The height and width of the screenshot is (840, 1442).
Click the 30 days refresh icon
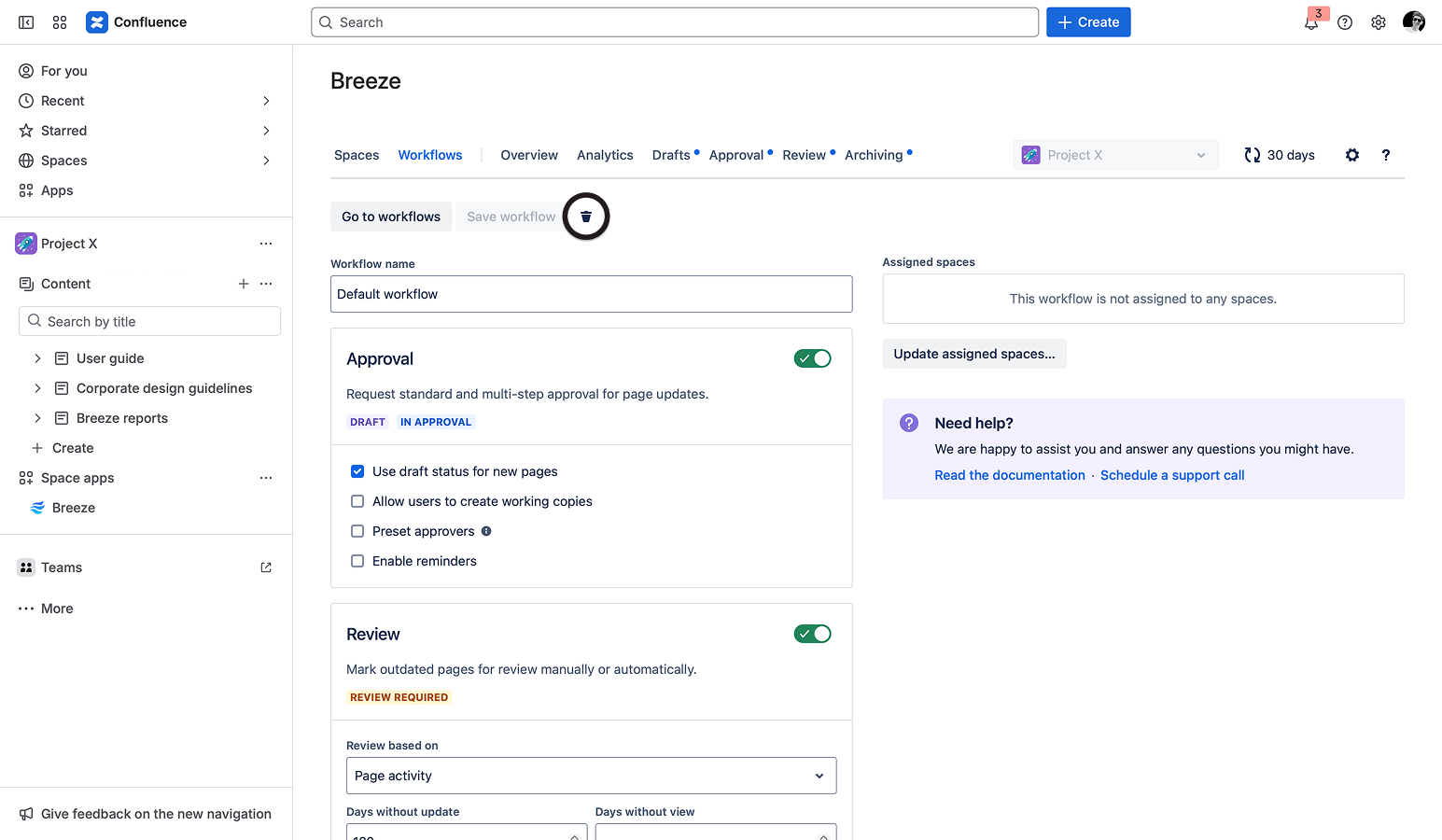[x=1251, y=154]
